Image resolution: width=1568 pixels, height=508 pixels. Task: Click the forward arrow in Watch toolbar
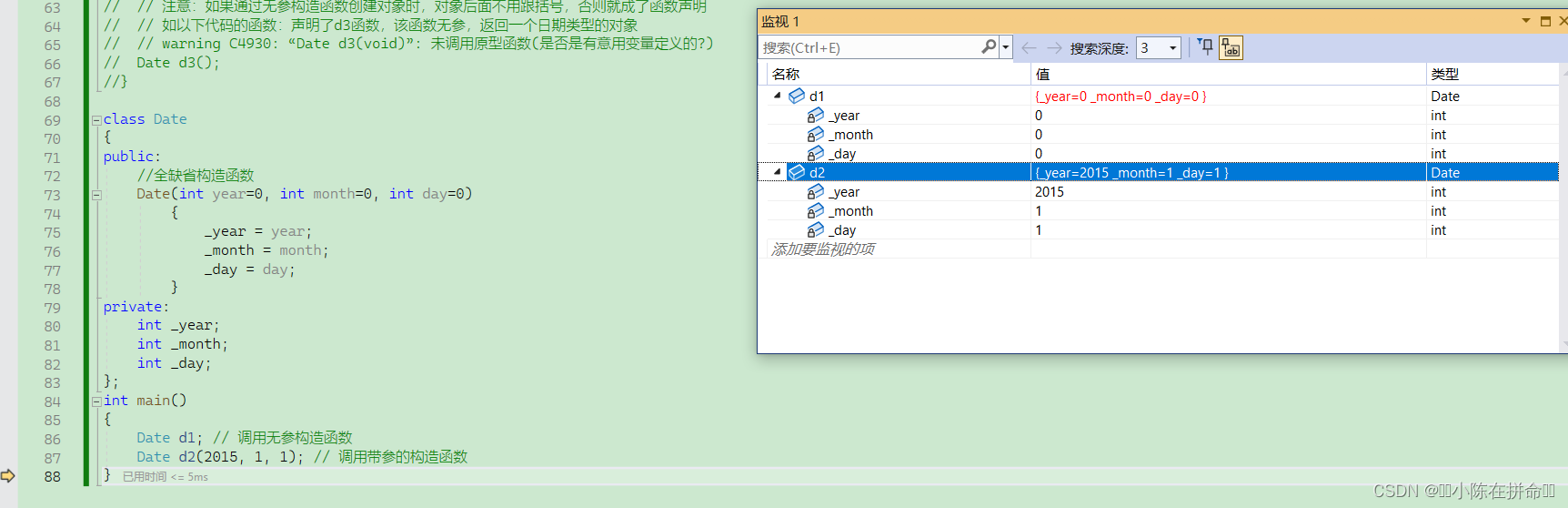[1054, 47]
